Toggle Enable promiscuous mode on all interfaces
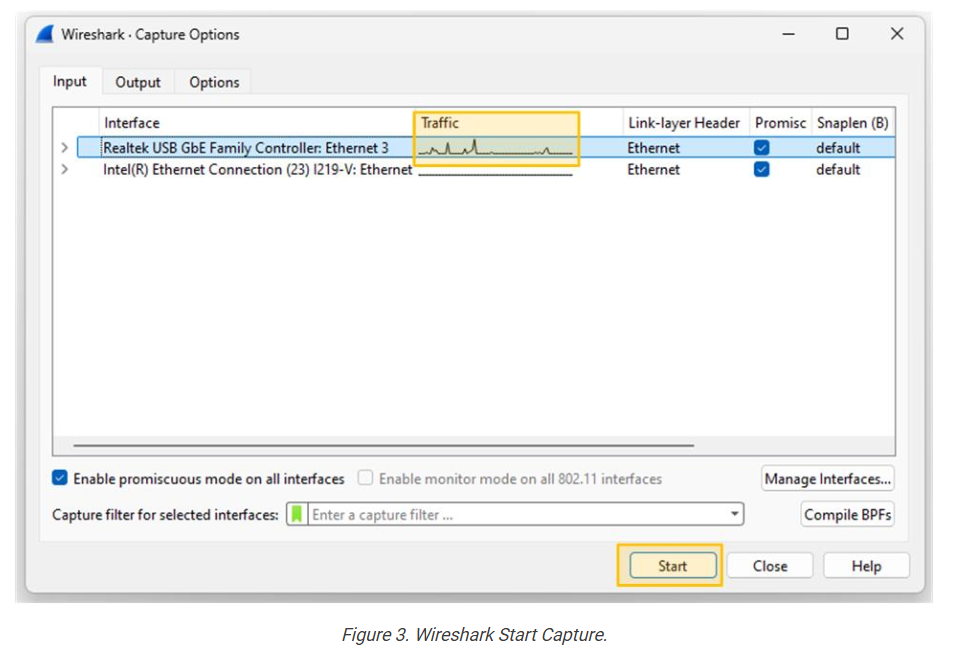The width and height of the screenshot is (980, 667). (61, 479)
